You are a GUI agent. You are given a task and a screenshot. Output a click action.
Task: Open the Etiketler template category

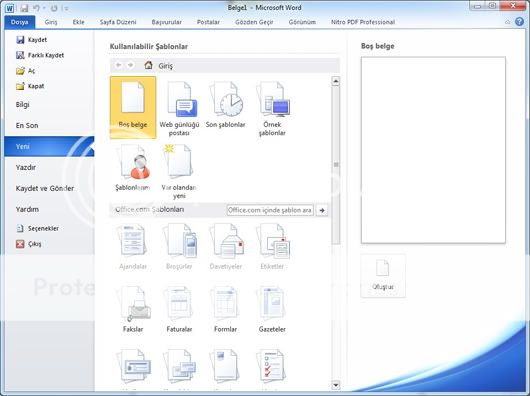pos(272,247)
